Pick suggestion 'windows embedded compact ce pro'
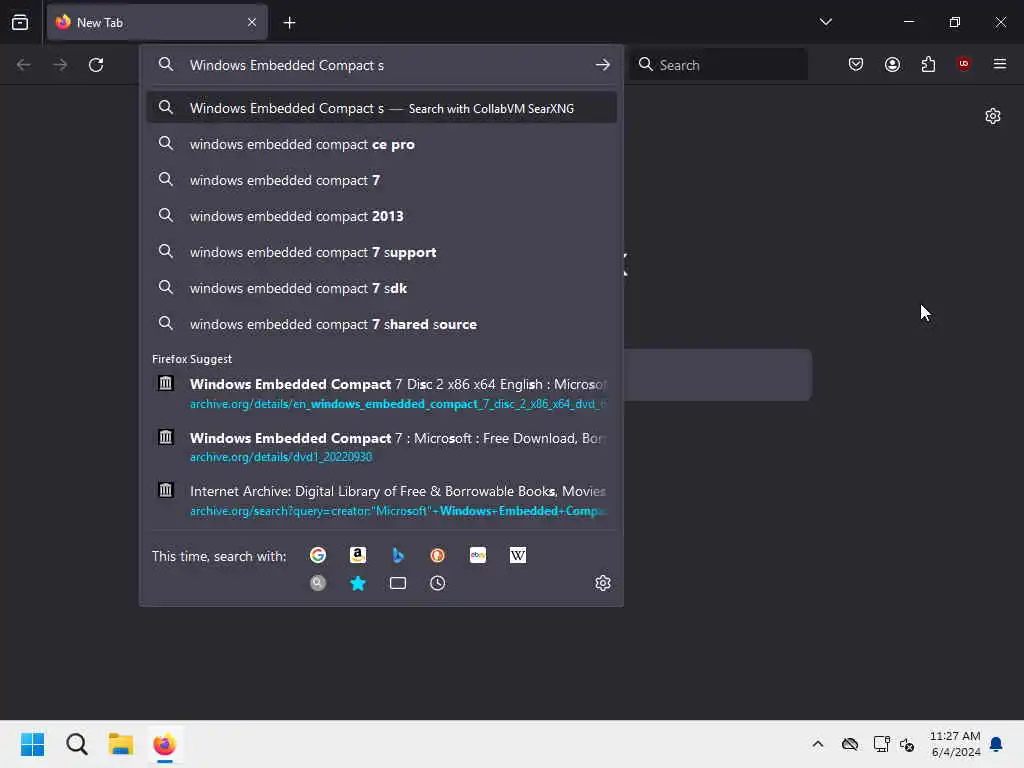The image size is (1024, 768). point(382,144)
